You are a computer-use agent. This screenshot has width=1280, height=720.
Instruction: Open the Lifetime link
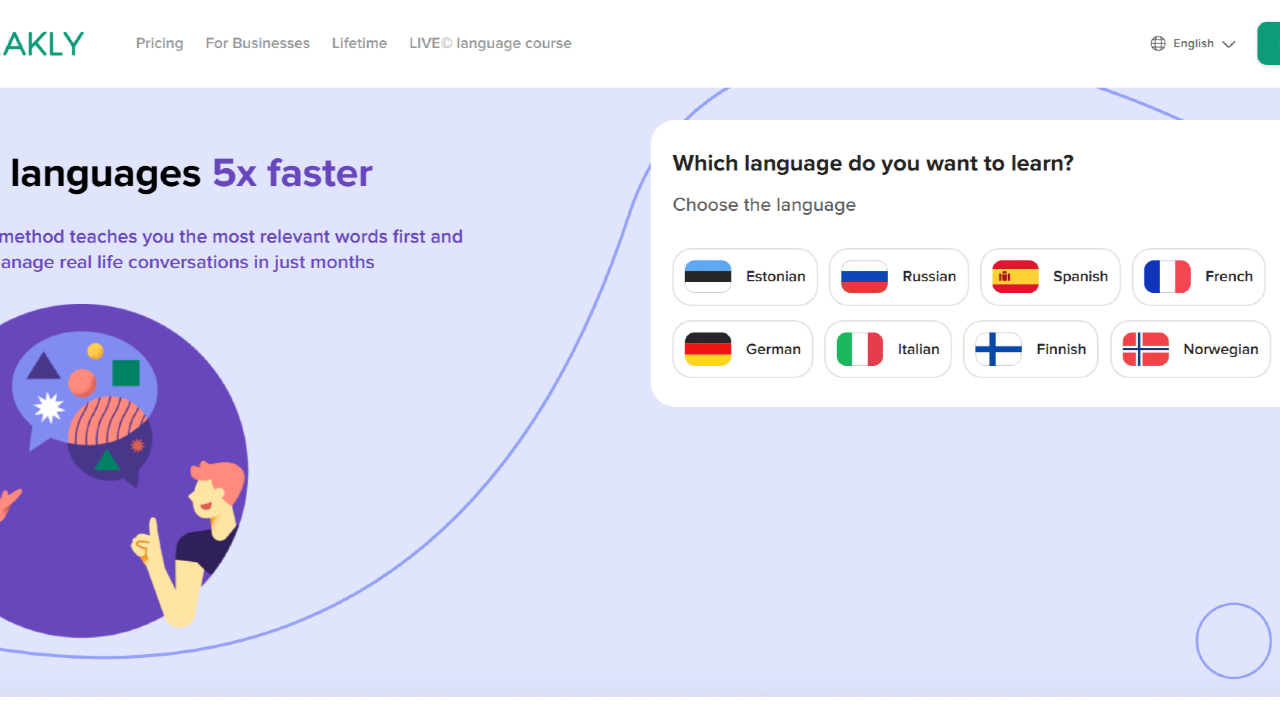(x=359, y=43)
